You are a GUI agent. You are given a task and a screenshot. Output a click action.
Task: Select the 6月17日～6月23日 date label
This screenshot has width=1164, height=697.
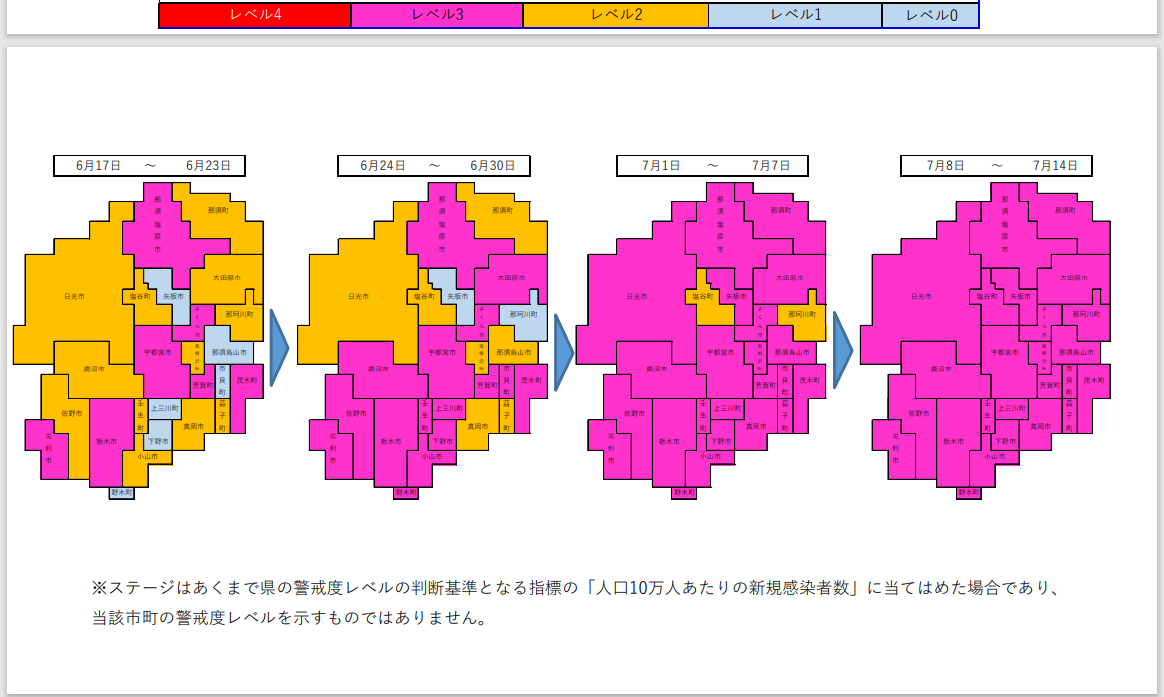pos(149,166)
